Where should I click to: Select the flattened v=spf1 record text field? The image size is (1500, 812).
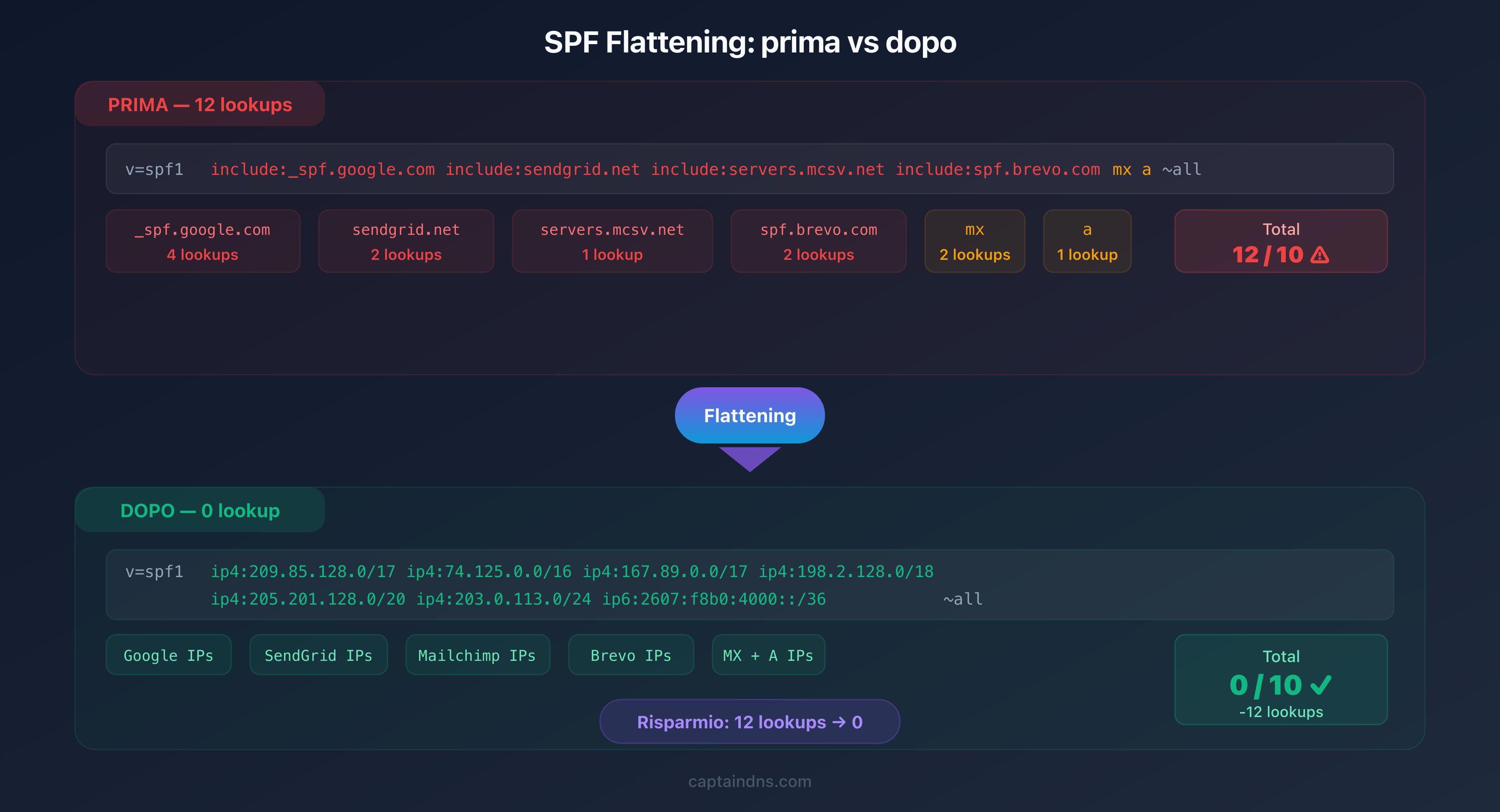point(750,585)
